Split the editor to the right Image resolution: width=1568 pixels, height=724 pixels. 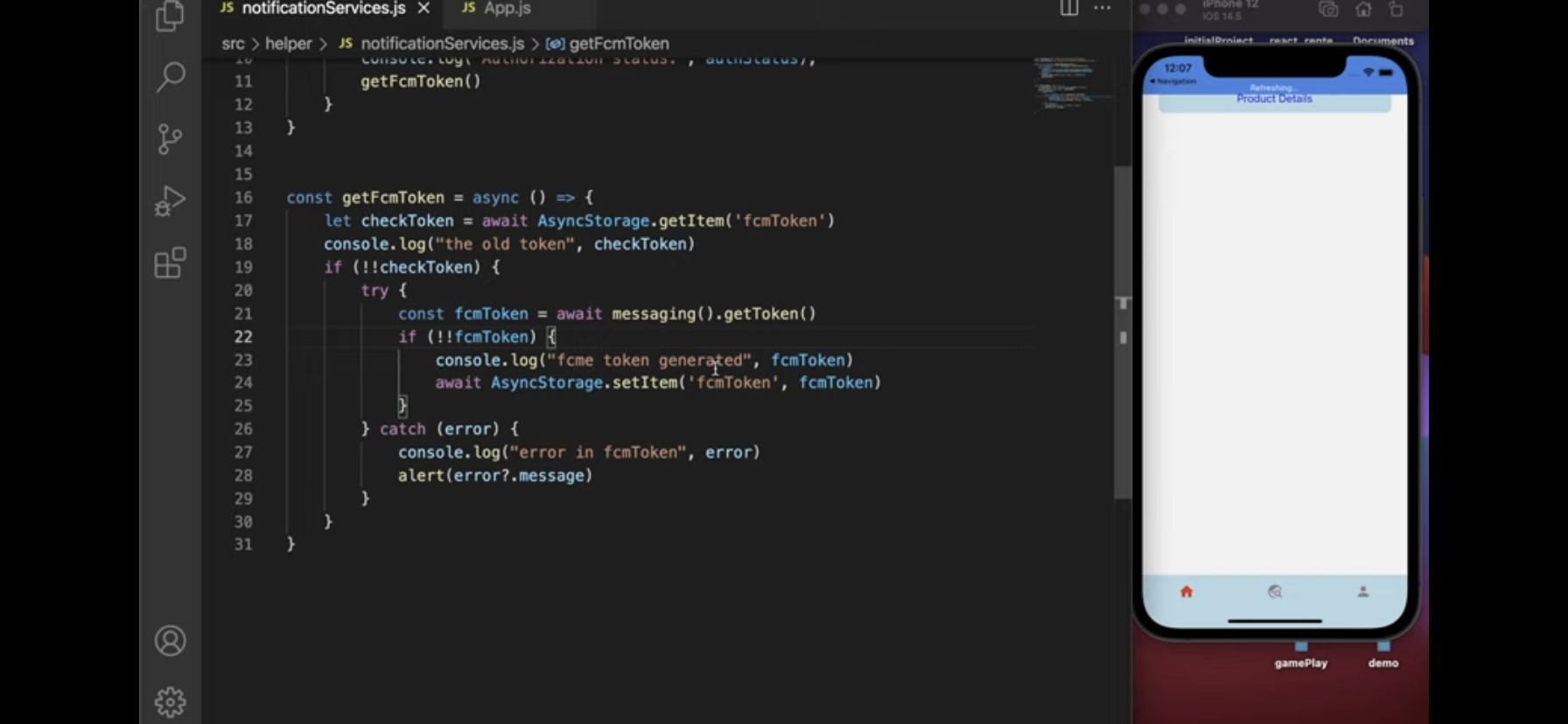(1068, 9)
